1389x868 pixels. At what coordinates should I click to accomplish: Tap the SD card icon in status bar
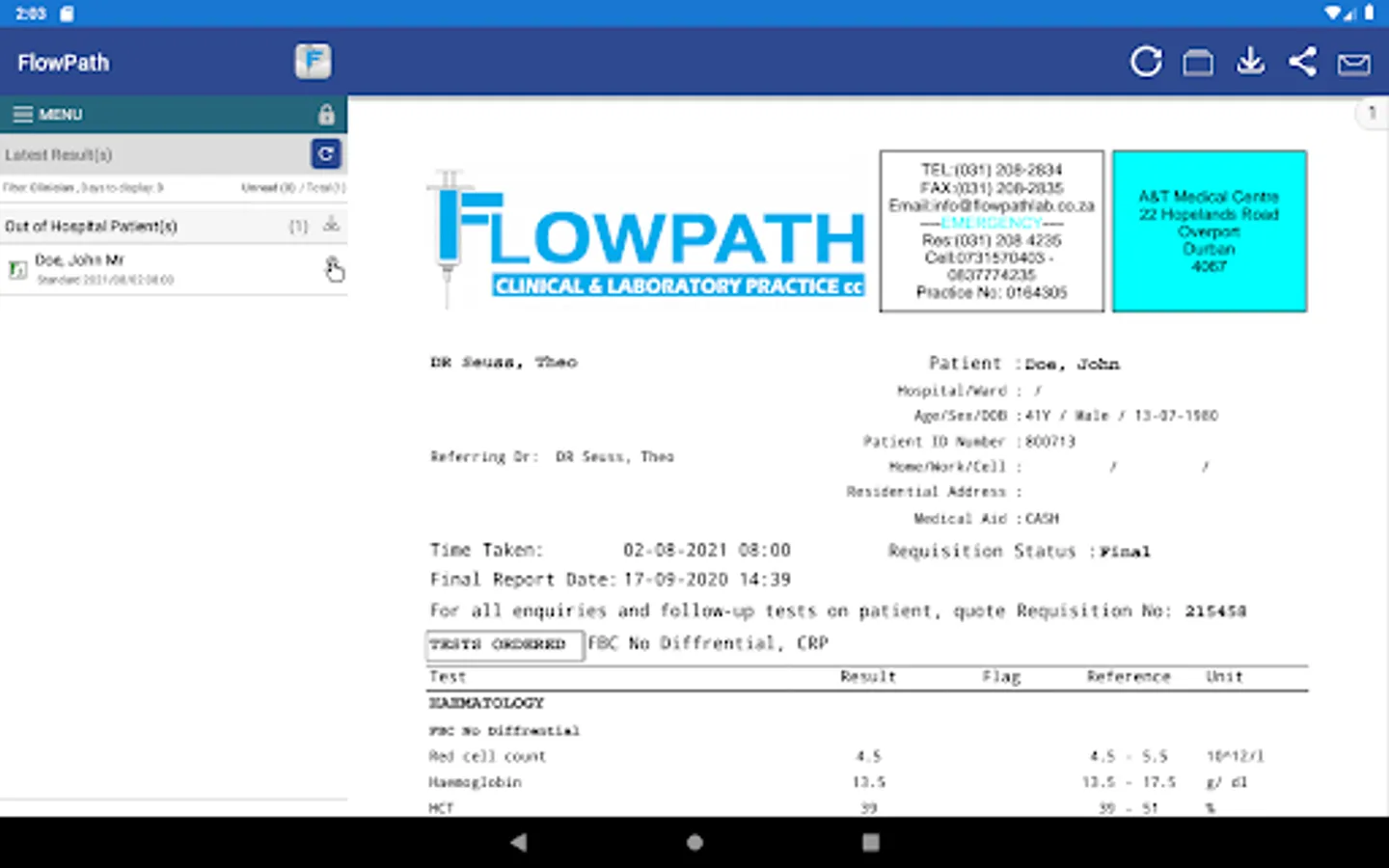(67, 14)
